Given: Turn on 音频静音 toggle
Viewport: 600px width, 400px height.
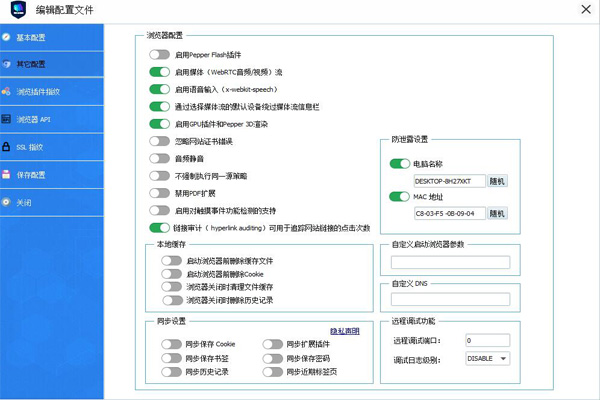Looking at the screenshot, I should click(160, 158).
